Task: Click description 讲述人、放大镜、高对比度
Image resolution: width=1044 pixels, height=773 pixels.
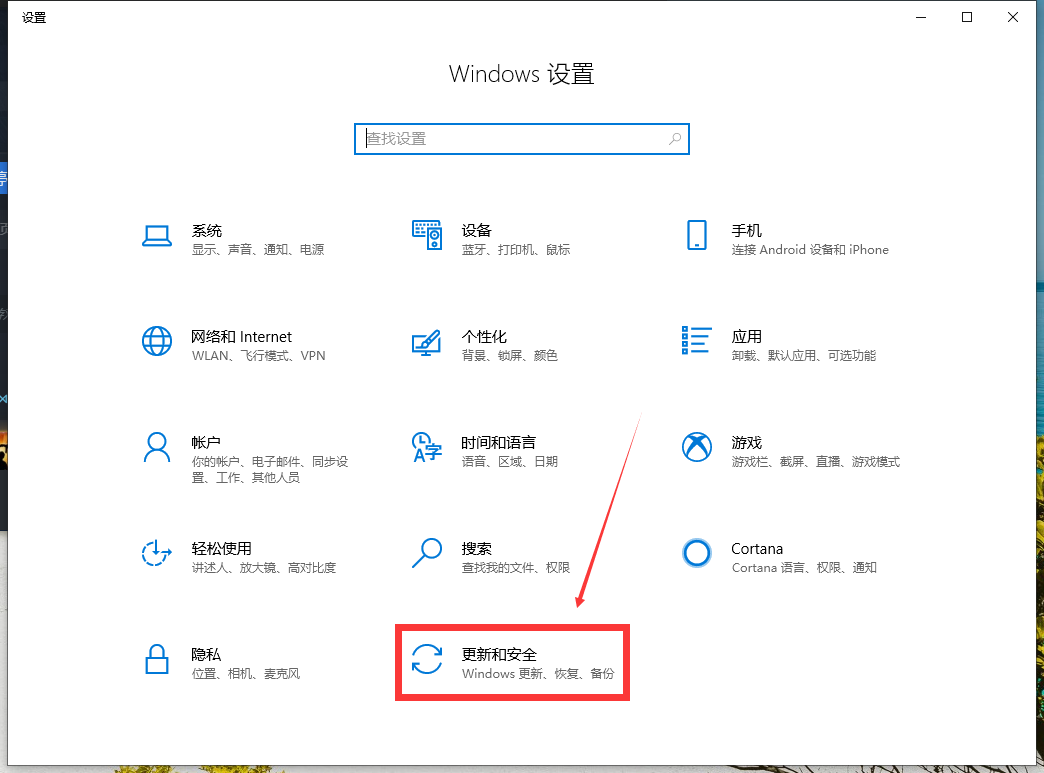Action: 264,567
